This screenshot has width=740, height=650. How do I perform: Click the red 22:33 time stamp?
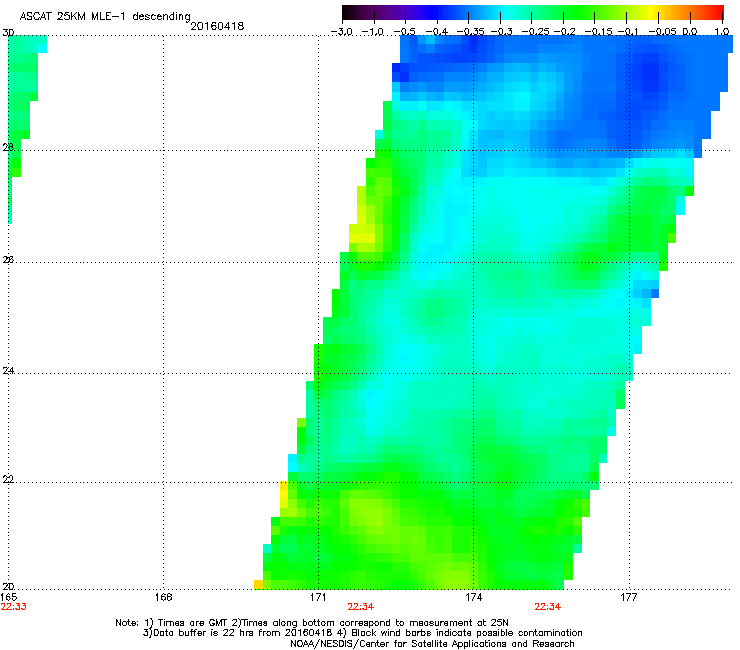click(14, 607)
